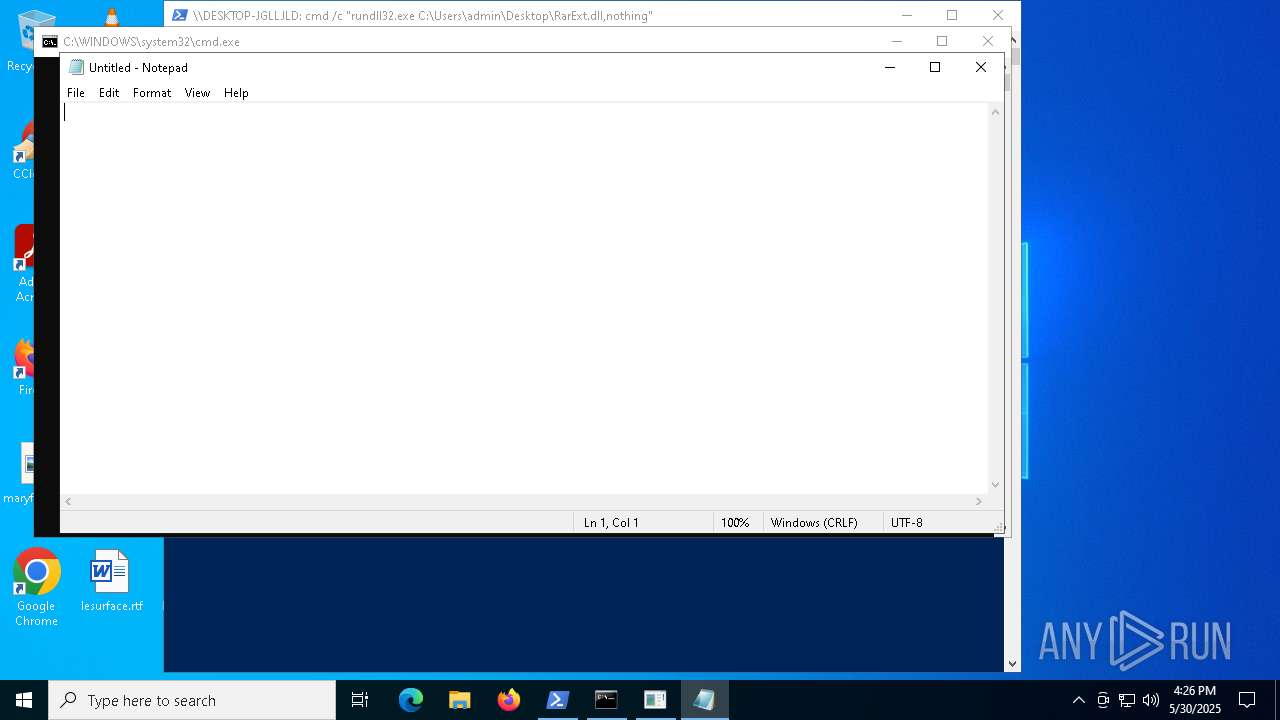Open the File menu in Notepad

tap(76, 93)
